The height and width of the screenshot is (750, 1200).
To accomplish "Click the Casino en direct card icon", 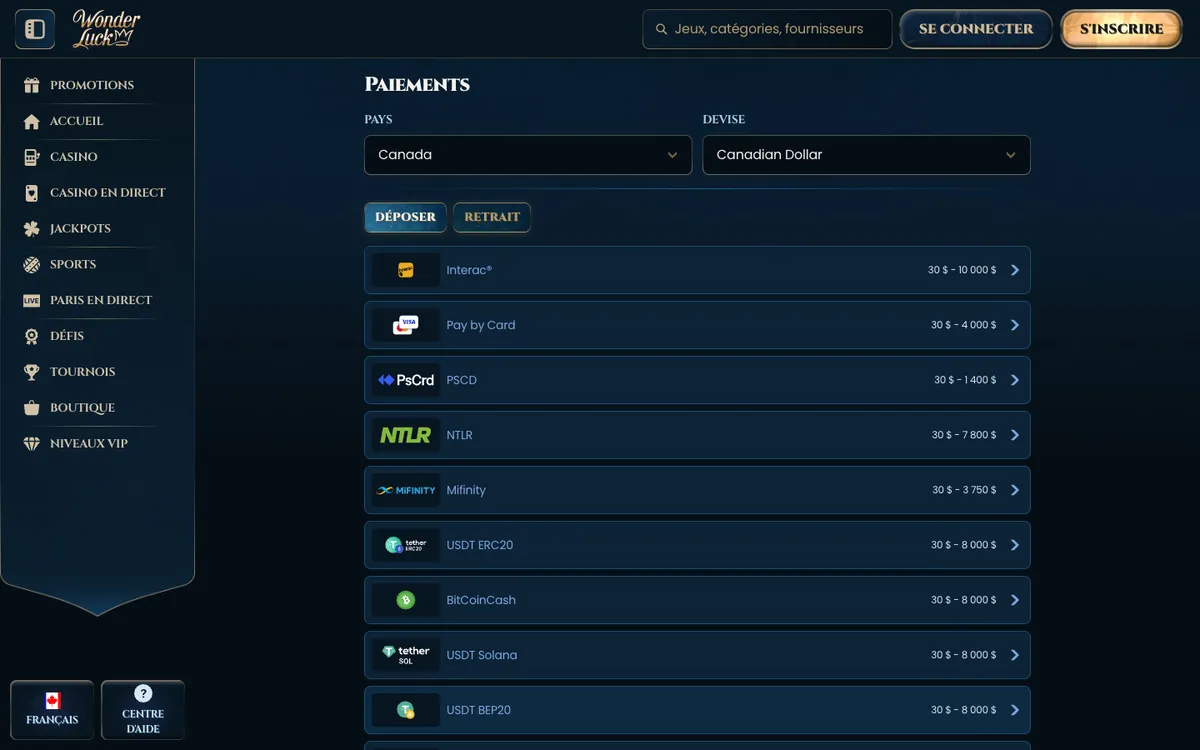I will (32, 193).
